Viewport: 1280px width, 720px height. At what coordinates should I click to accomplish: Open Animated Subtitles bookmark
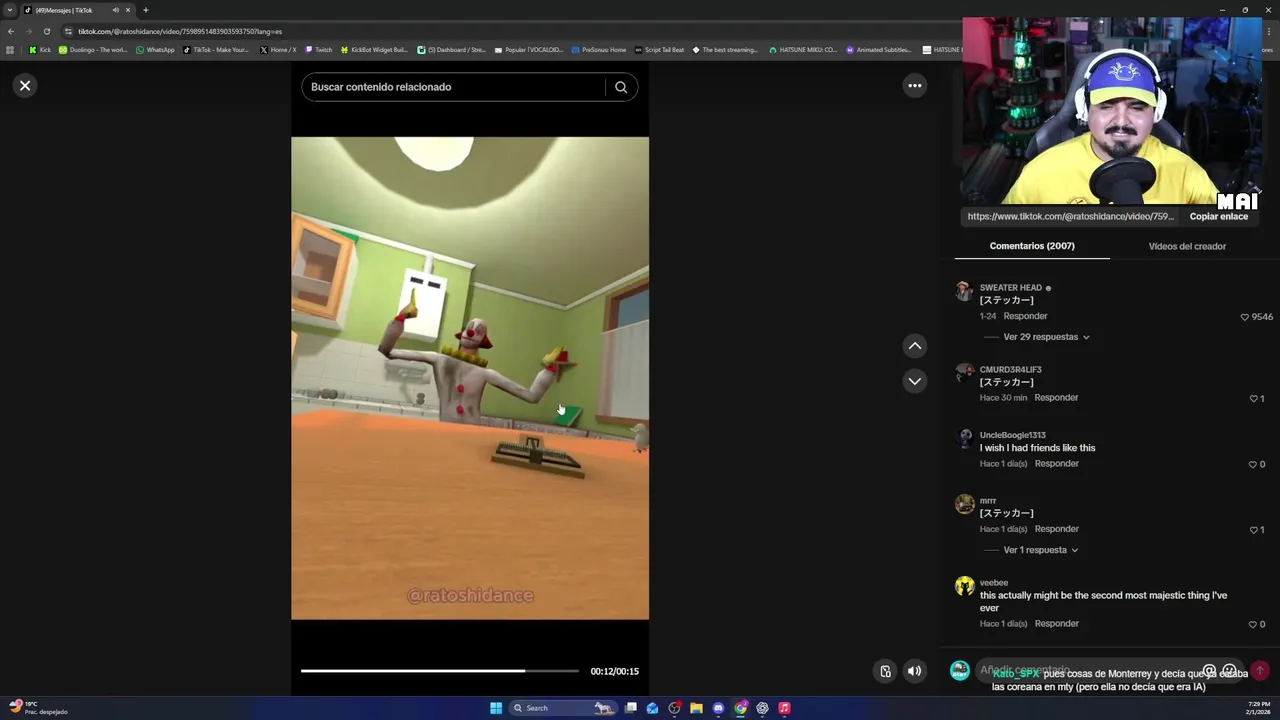(879, 50)
